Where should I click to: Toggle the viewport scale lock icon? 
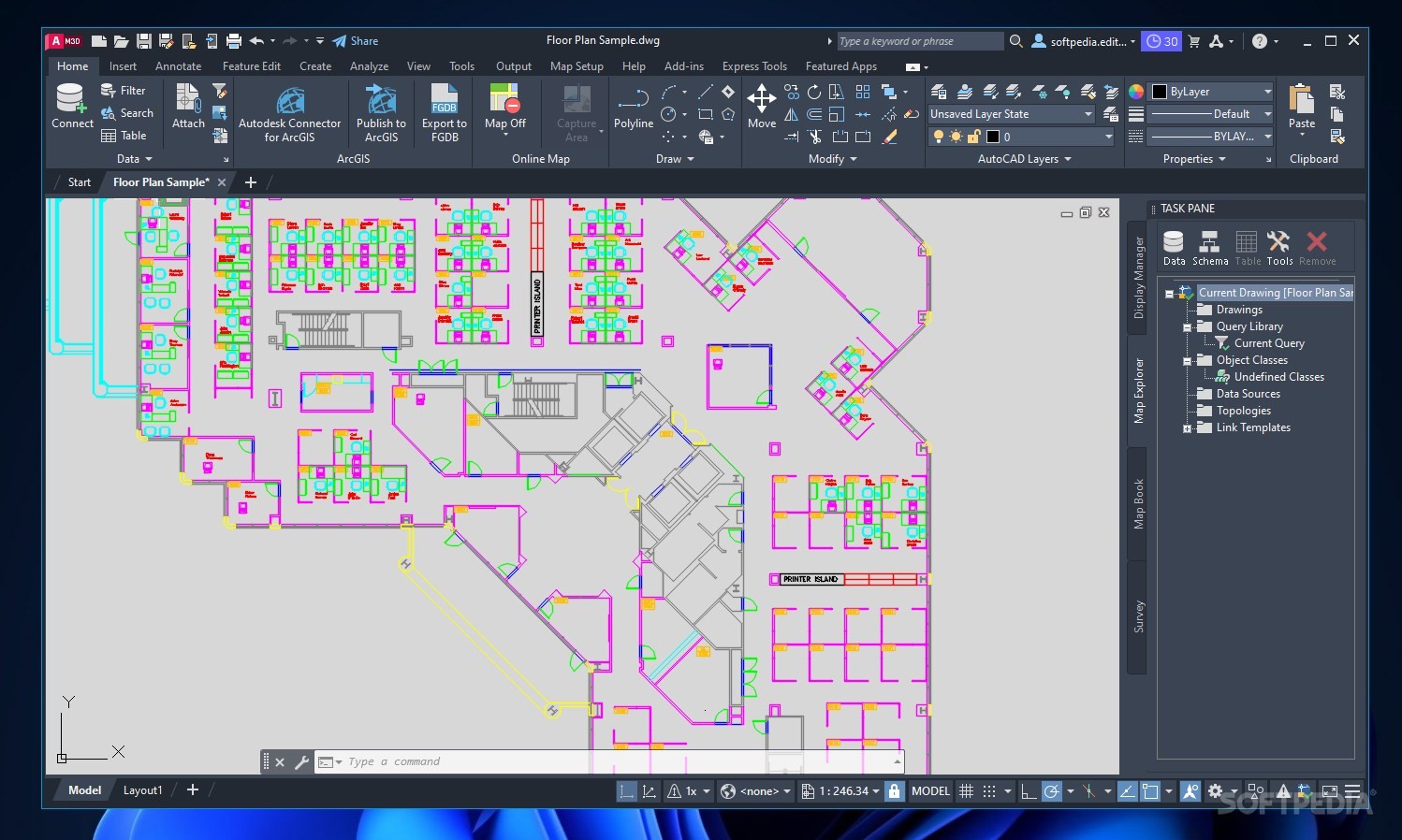coord(894,791)
